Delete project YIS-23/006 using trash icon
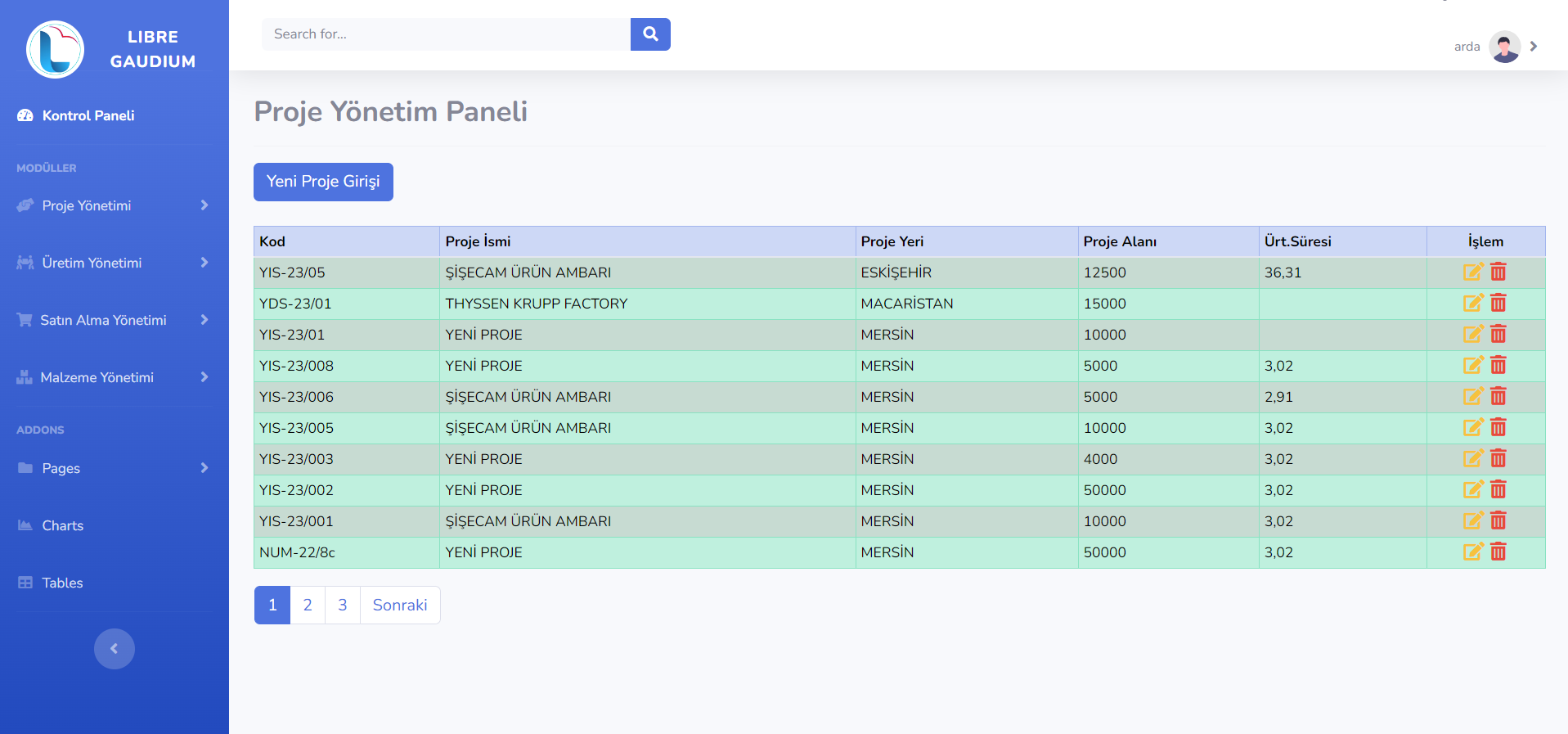 click(1498, 397)
